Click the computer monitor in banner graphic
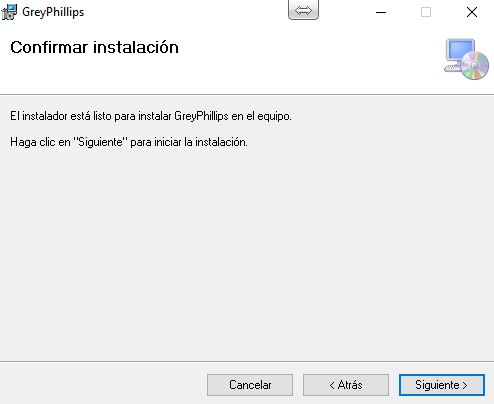The image size is (494, 404). click(x=460, y=54)
